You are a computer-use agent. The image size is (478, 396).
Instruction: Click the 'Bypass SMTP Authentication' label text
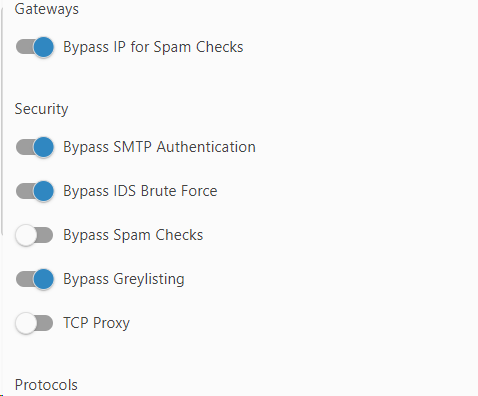159,147
